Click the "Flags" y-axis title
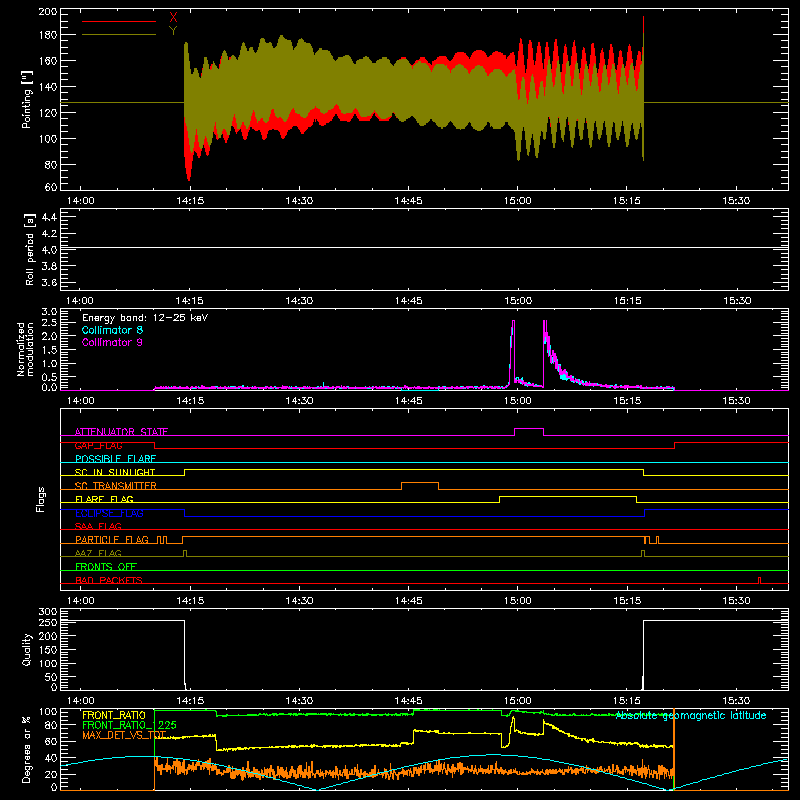 (x=40, y=499)
